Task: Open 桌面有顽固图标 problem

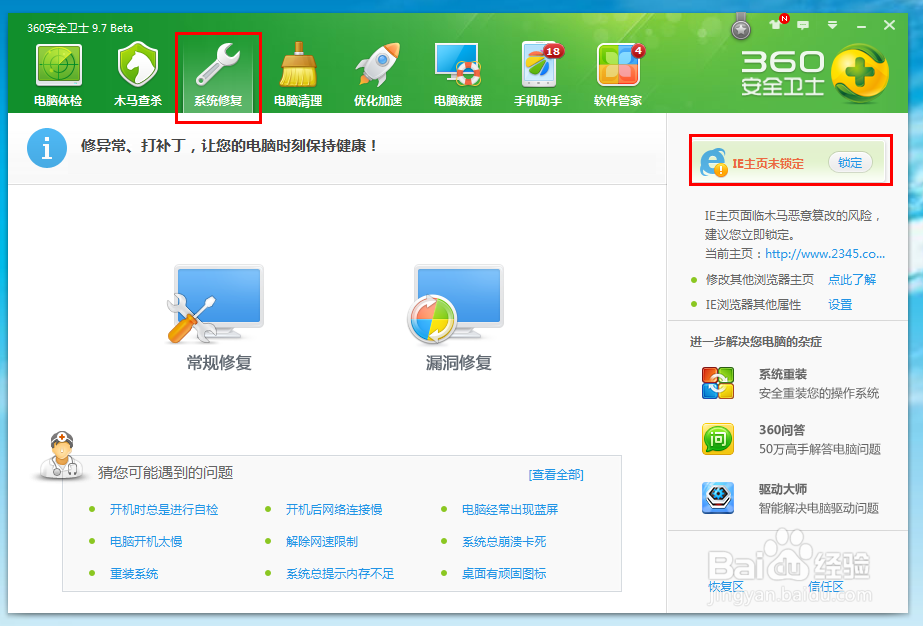Action: pos(504,574)
